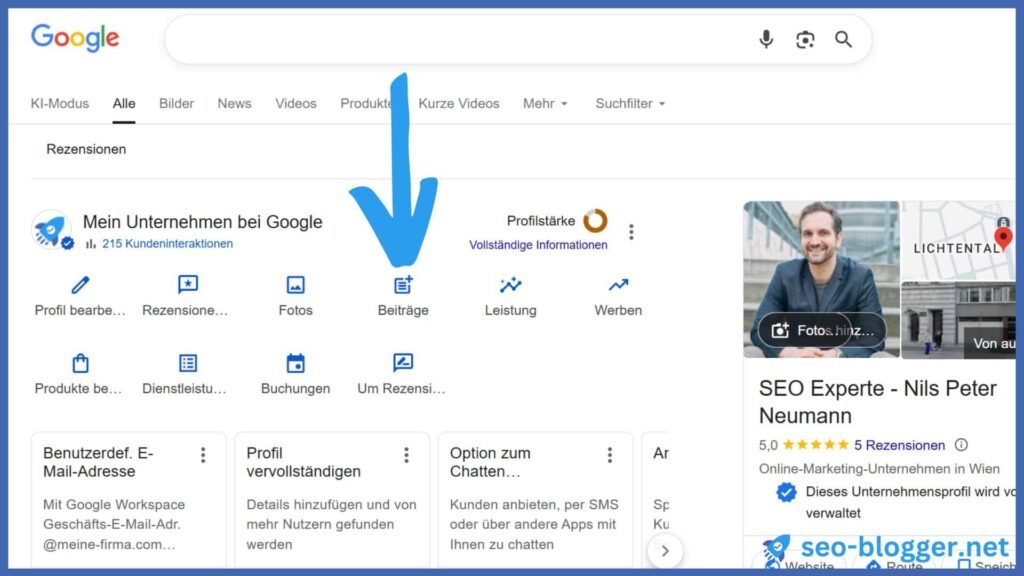
Task: Open the Leistung performance icon
Action: coord(510,286)
